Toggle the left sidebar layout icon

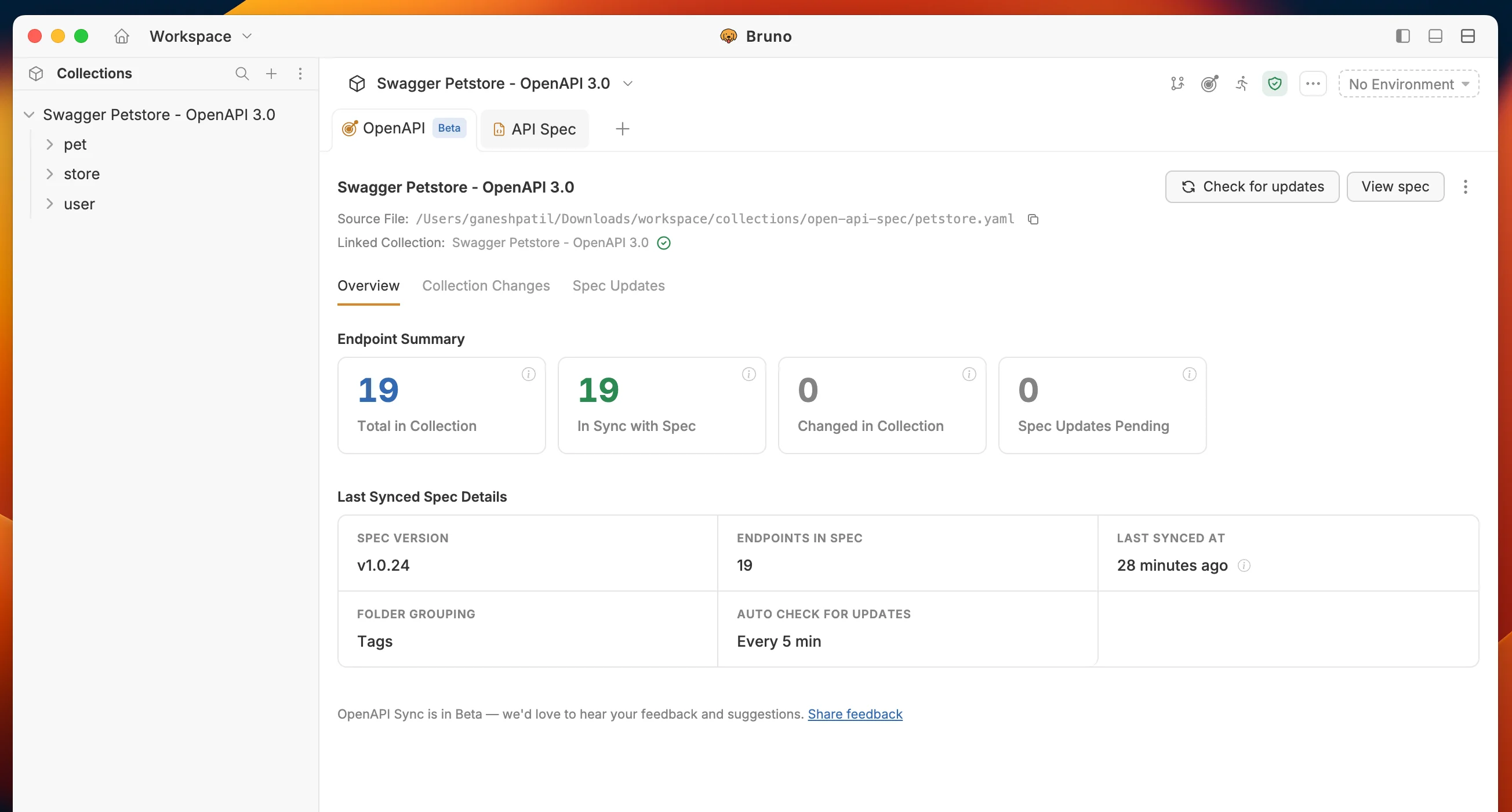tap(1403, 37)
